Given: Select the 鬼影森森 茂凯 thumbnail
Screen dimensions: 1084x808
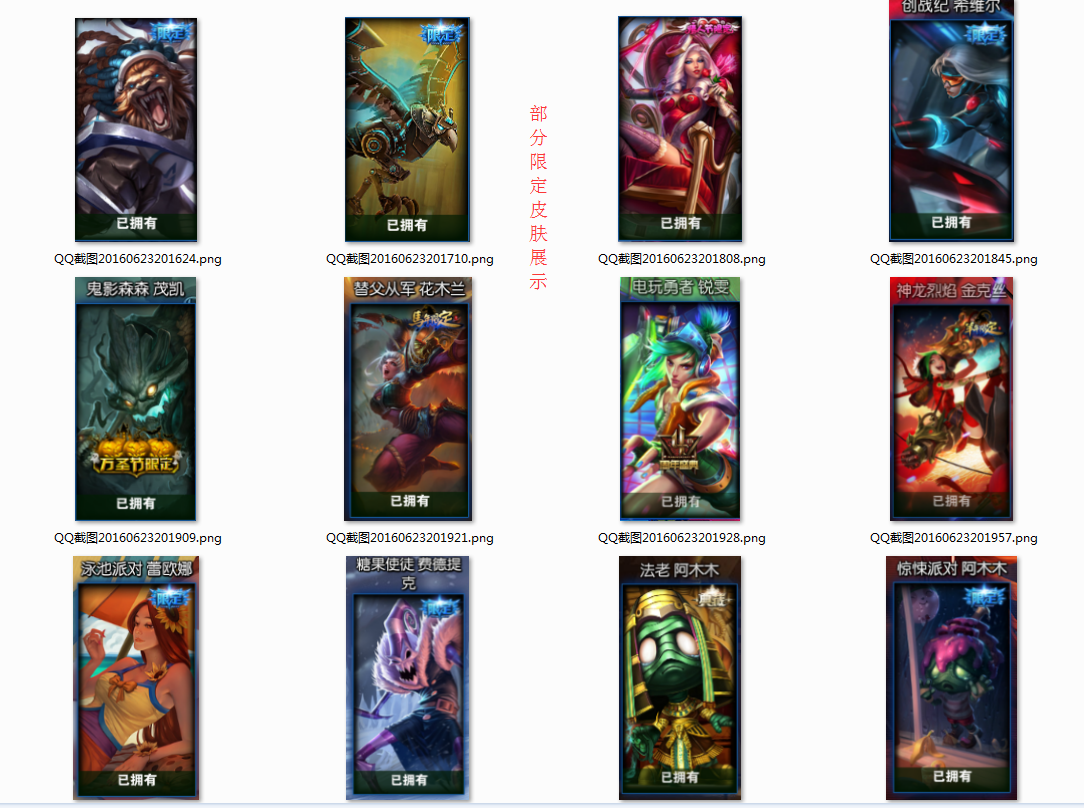Looking at the screenshot, I should click(136, 399).
